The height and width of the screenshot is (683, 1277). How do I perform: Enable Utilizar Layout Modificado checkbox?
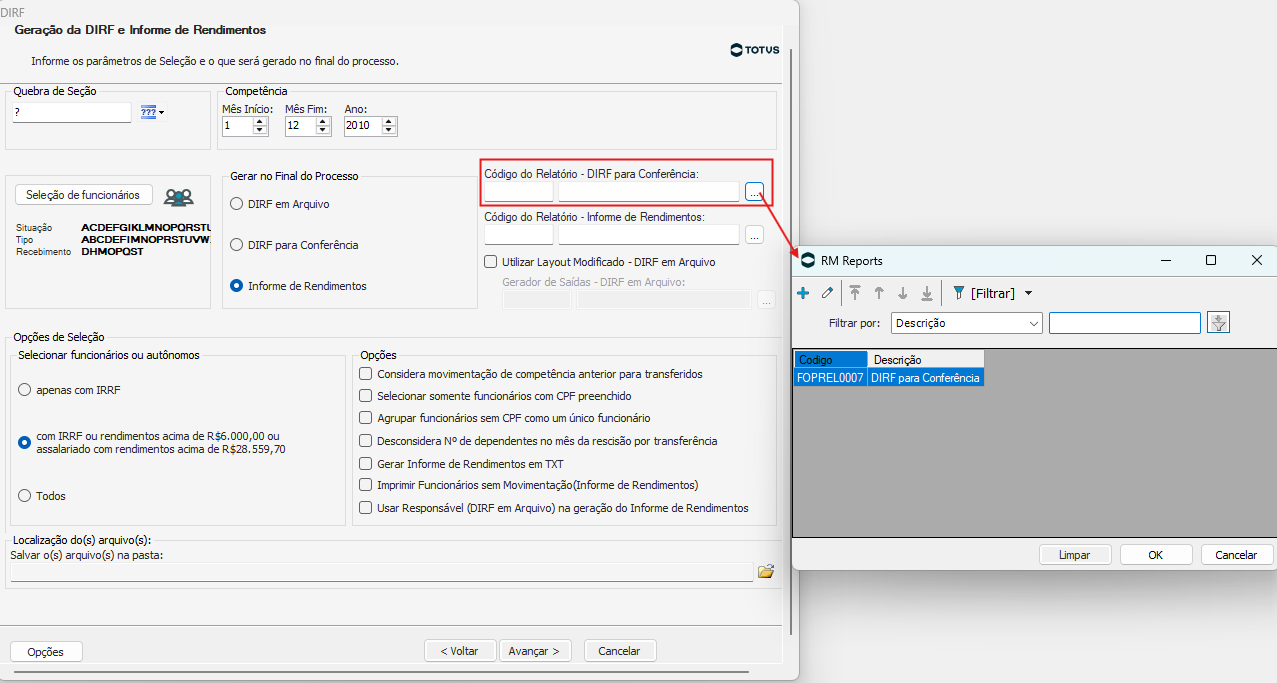click(x=491, y=262)
